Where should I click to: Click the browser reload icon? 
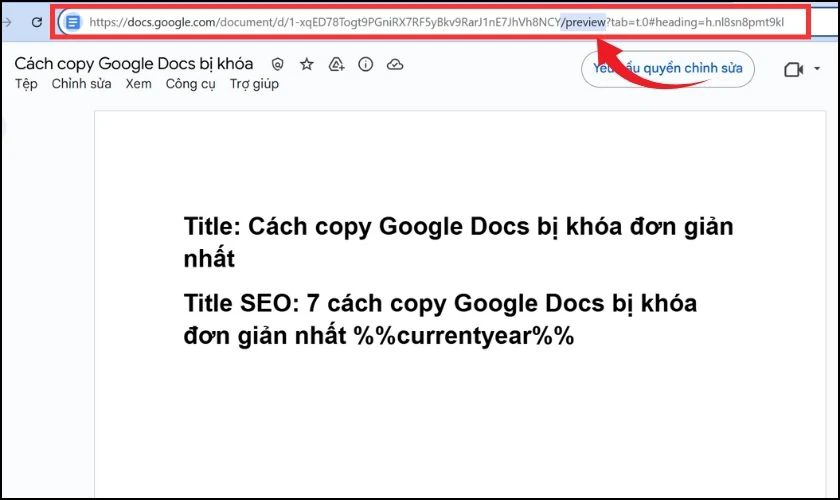(36, 22)
